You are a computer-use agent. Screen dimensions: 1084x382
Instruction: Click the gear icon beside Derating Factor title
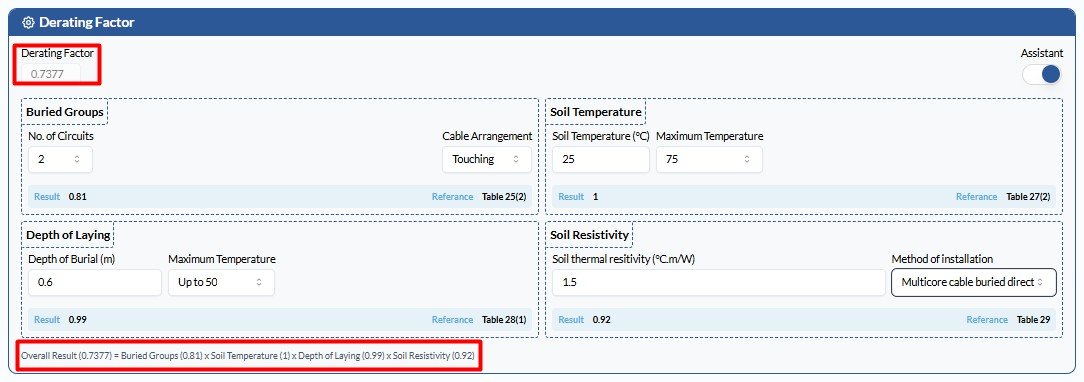(28, 23)
